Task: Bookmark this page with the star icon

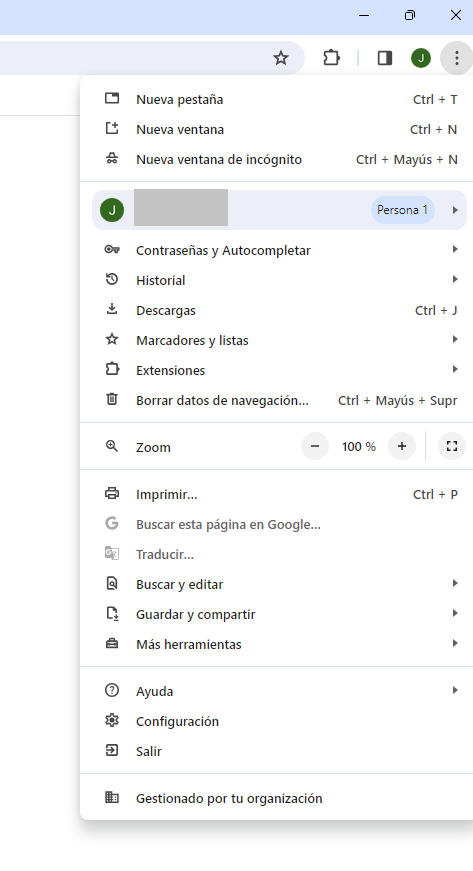Action: click(281, 58)
